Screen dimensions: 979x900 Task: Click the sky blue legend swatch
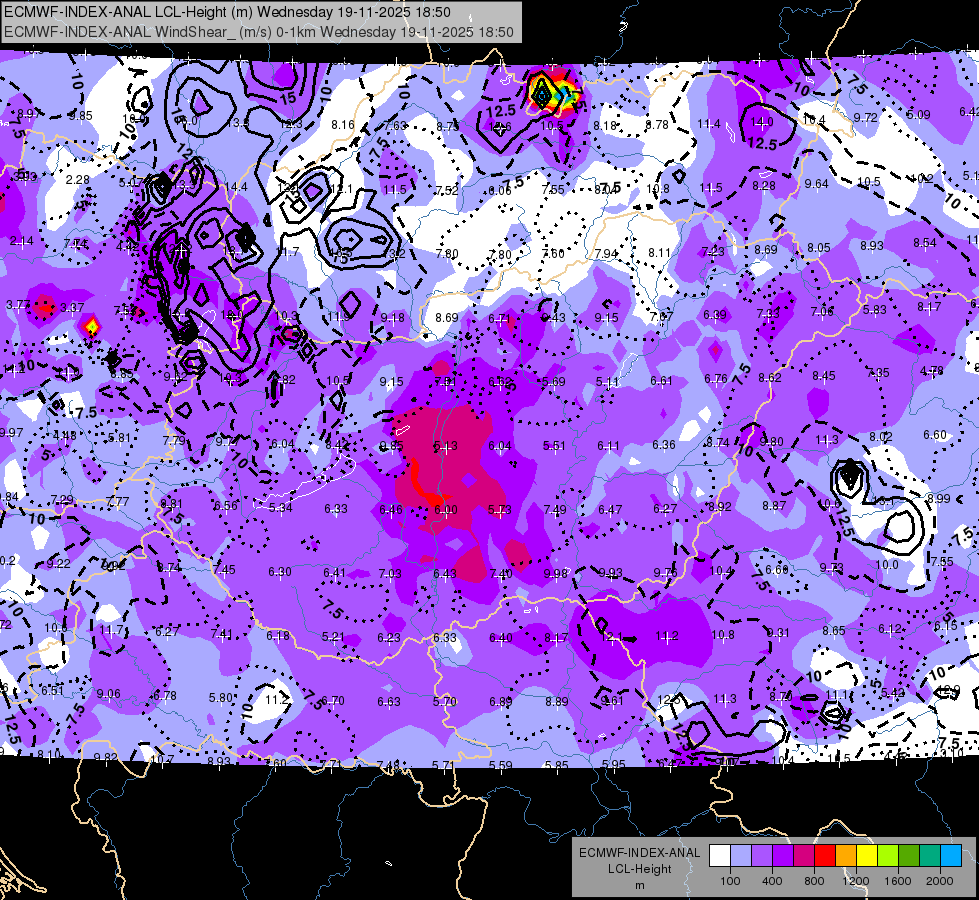tap(951, 856)
